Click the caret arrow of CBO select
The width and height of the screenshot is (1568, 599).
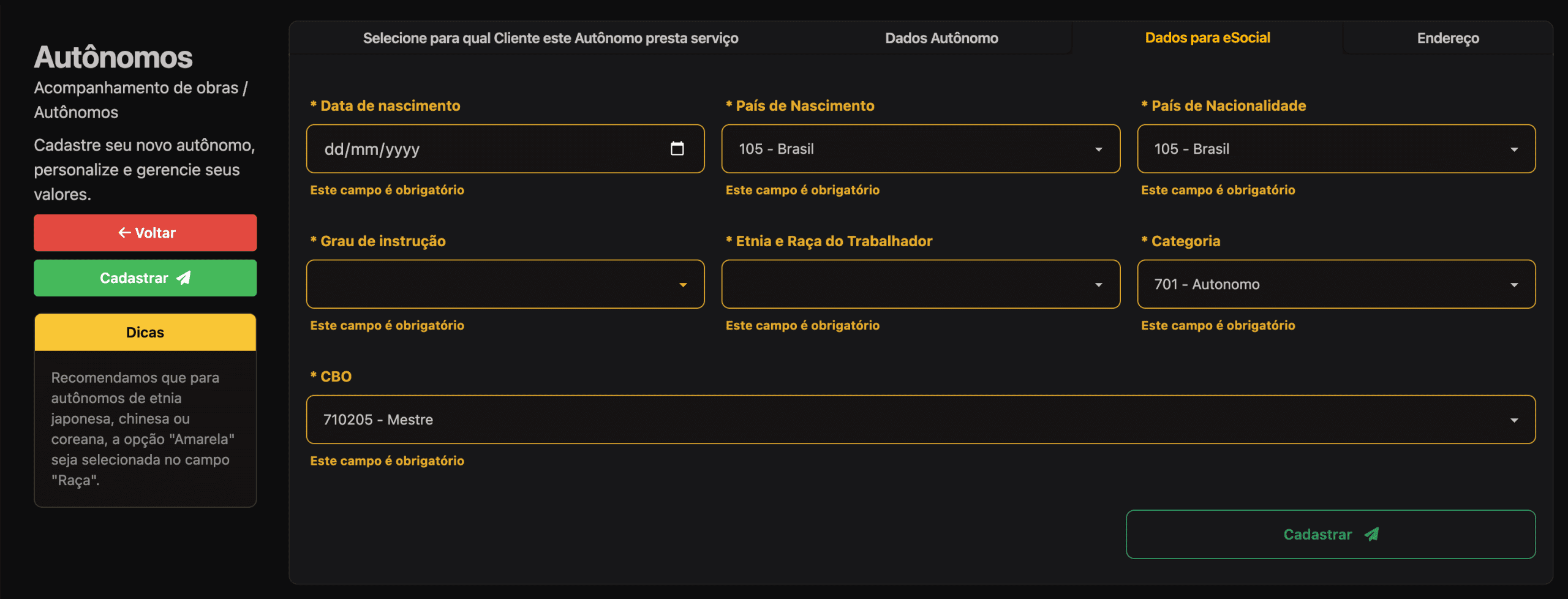pos(1513,420)
